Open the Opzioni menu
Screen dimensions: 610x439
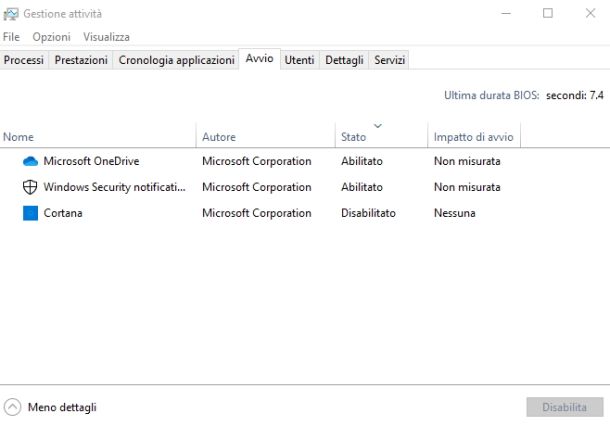51,37
